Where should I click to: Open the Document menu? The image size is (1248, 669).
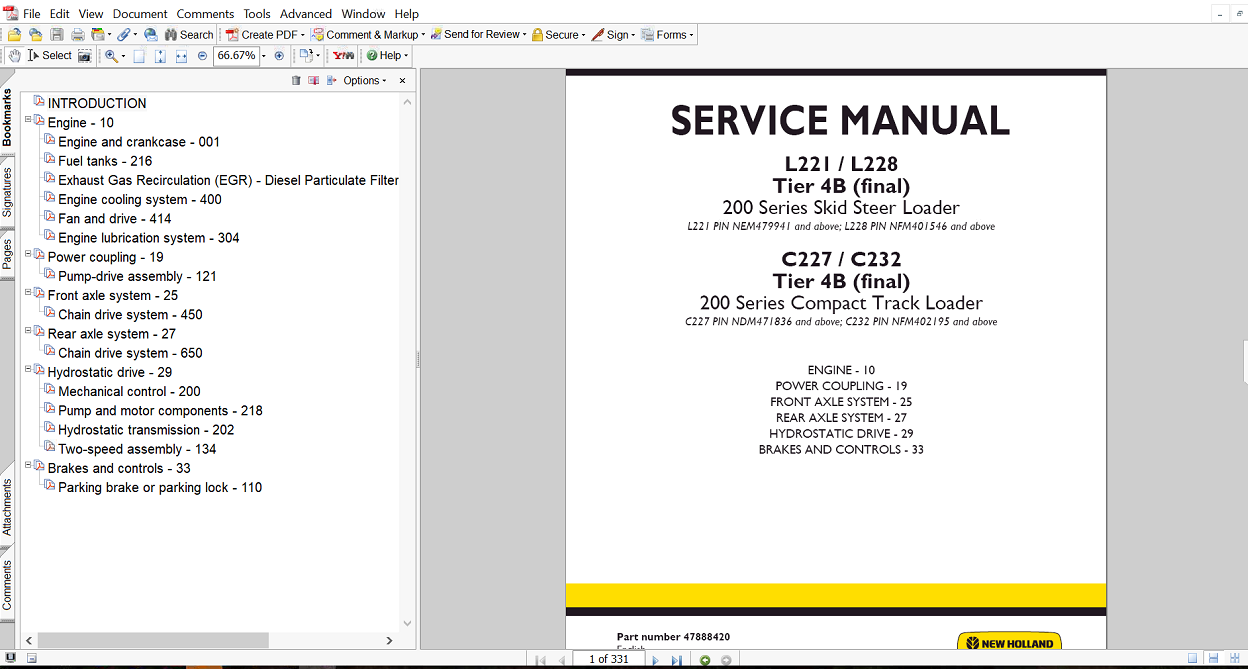pos(139,14)
